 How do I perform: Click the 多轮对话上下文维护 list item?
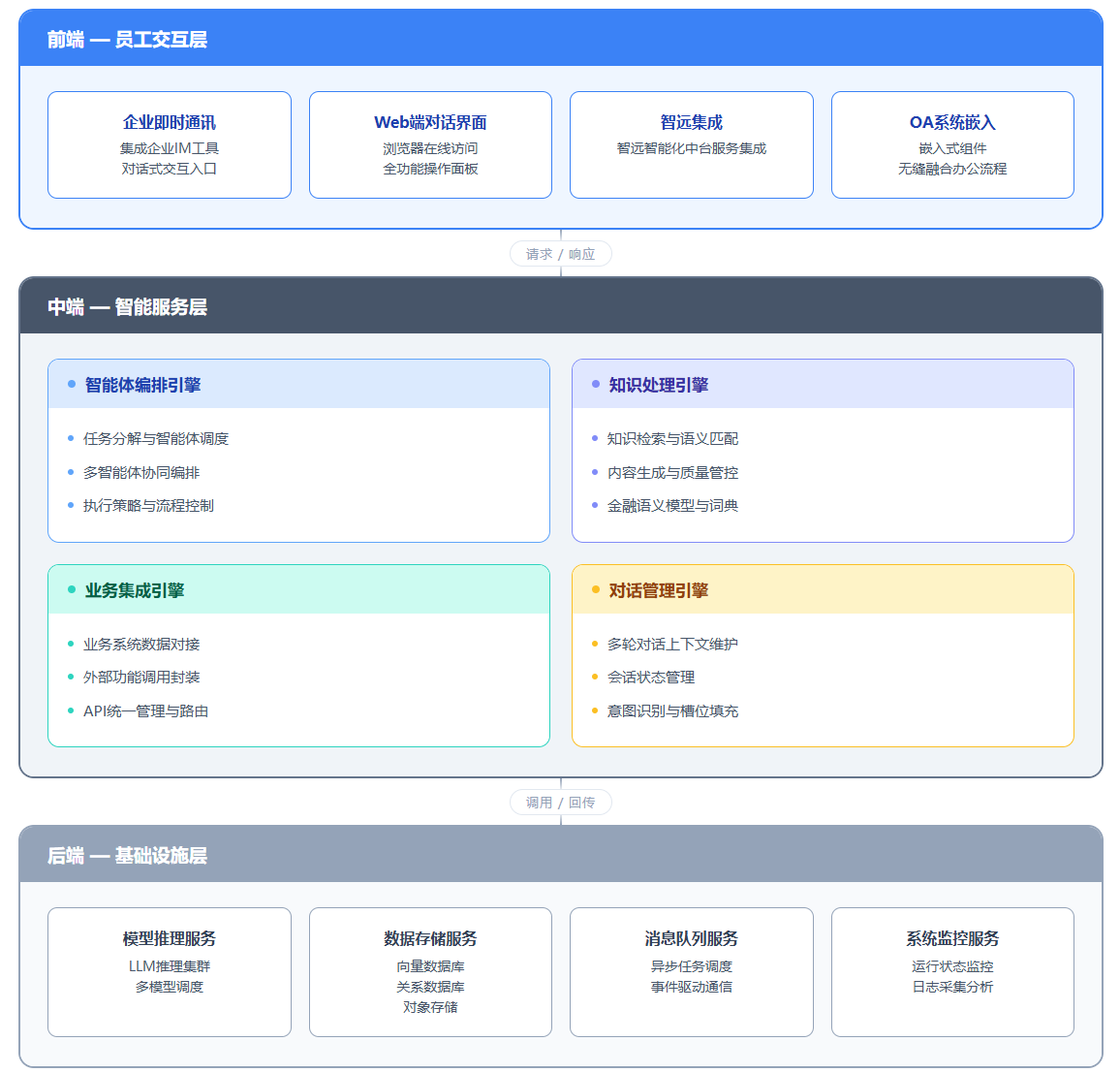(672, 645)
